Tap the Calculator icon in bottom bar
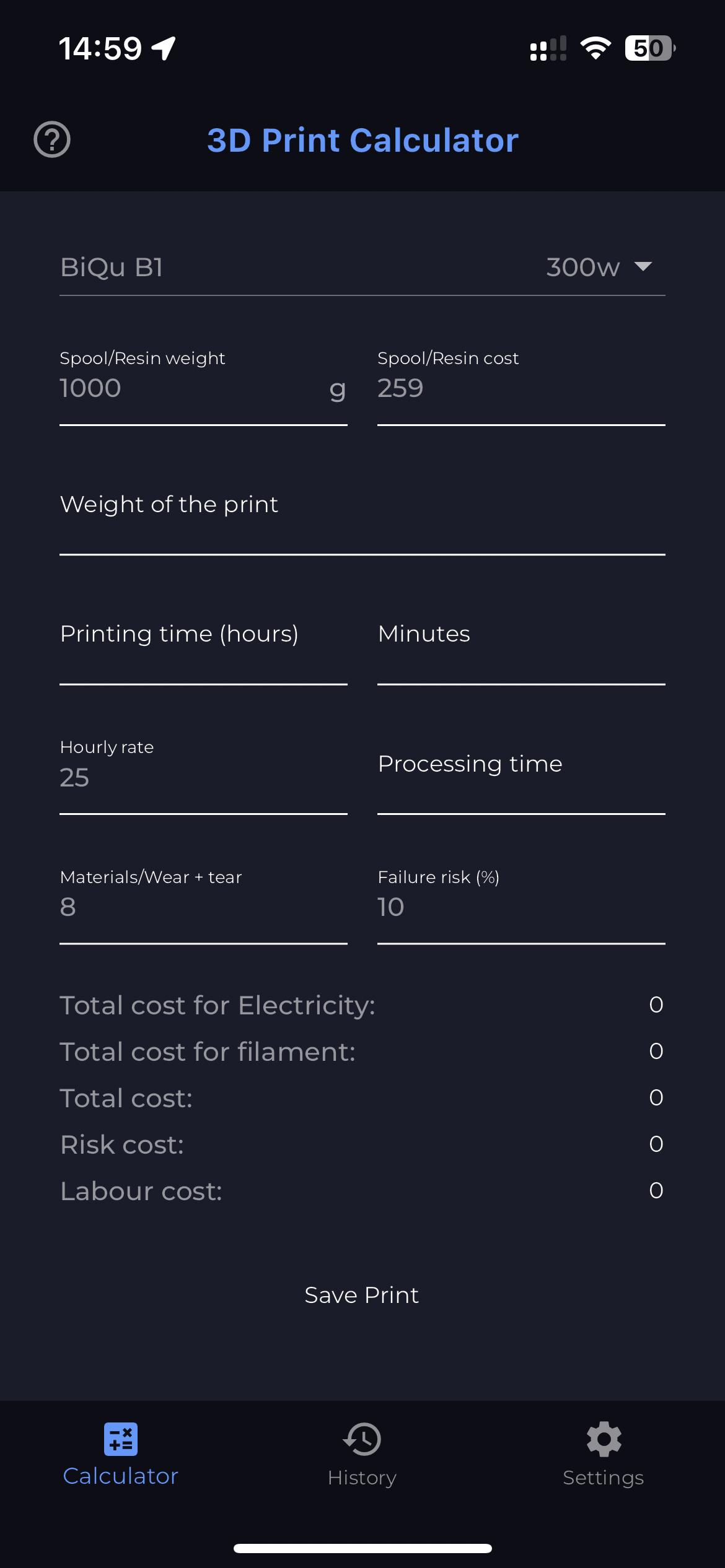 pos(121,1439)
